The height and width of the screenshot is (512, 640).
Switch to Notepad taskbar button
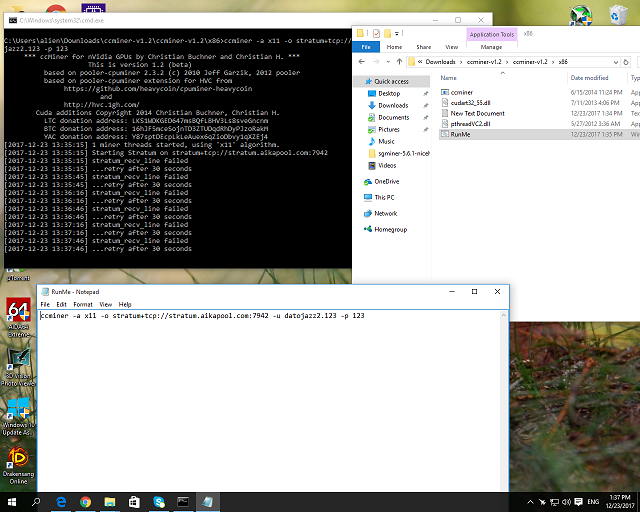click(x=207, y=502)
